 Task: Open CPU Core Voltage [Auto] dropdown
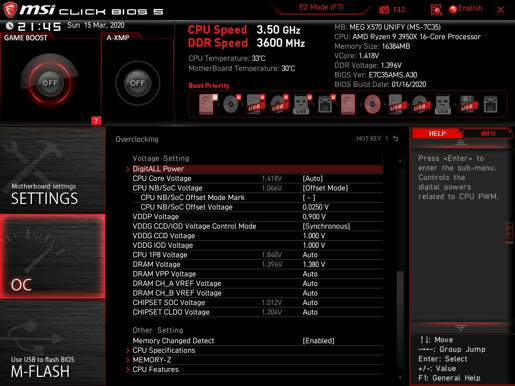[313, 178]
